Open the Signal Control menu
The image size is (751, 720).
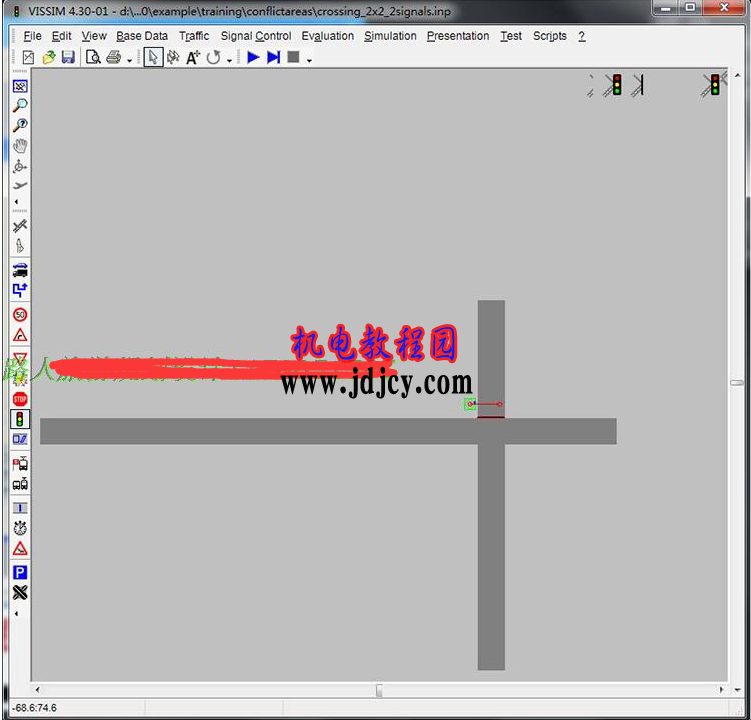(256, 36)
